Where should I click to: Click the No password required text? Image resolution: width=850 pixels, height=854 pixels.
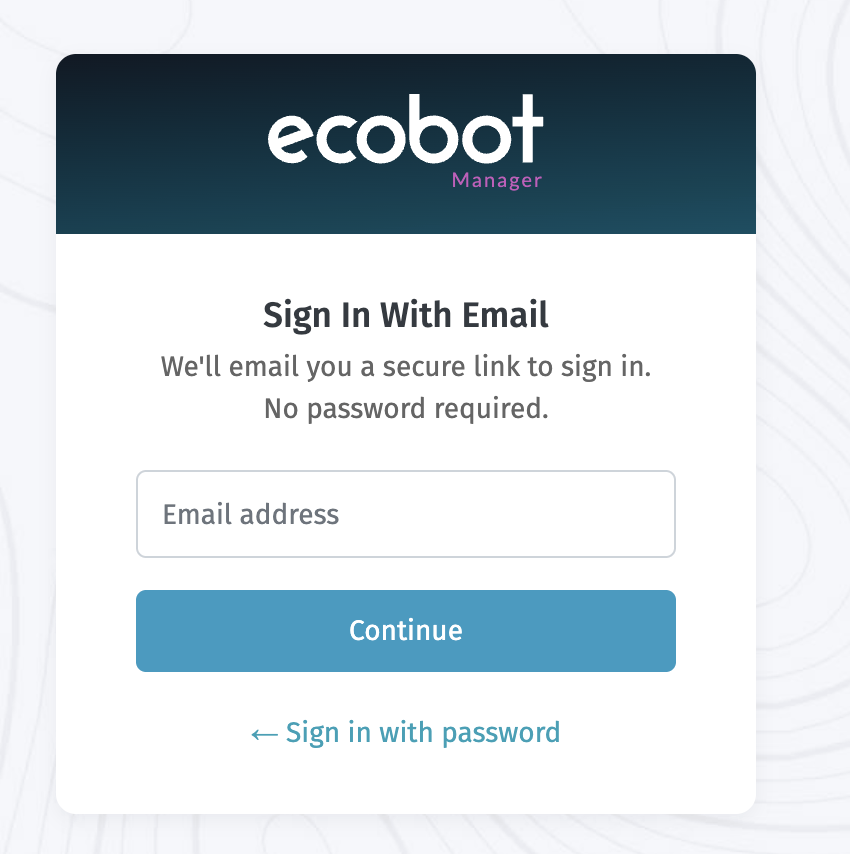pyautogui.click(x=405, y=408)
